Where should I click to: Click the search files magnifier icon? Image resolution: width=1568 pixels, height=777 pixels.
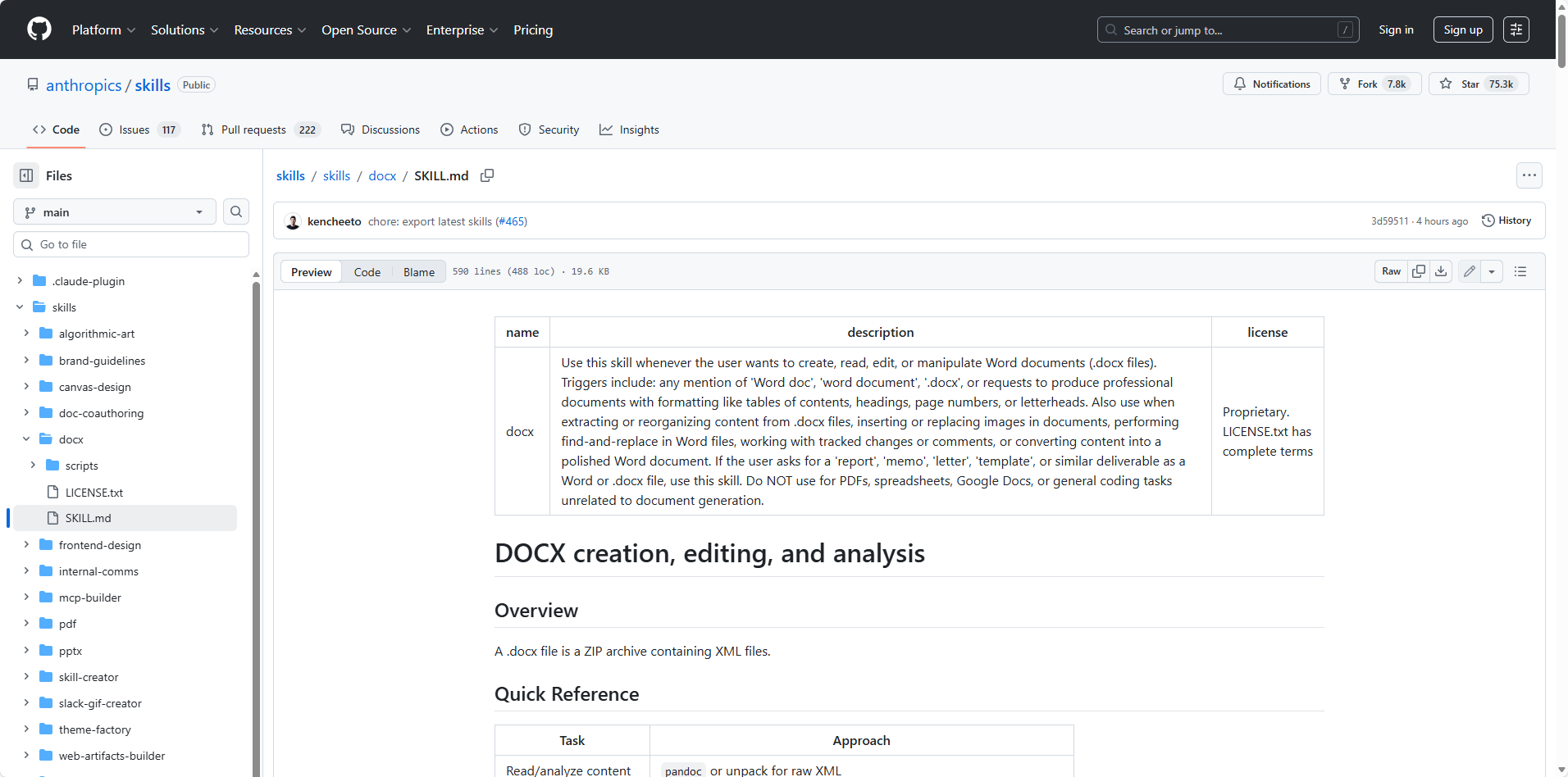tap(236, 211)
